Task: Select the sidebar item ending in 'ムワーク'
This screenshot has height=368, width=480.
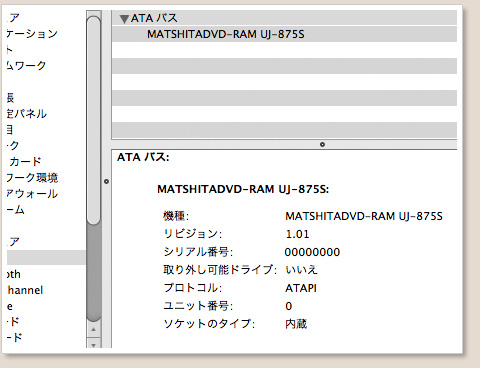Action: [26, 65]
